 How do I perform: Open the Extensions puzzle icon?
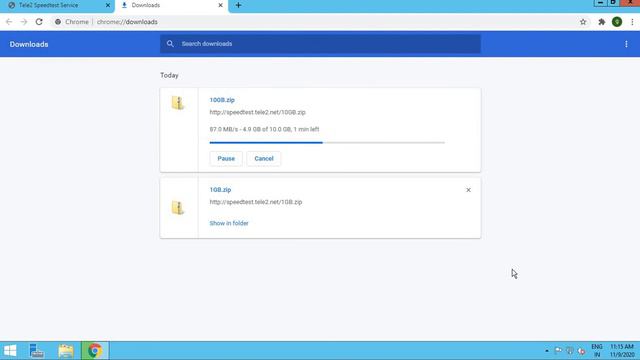[x=601, y=22]
